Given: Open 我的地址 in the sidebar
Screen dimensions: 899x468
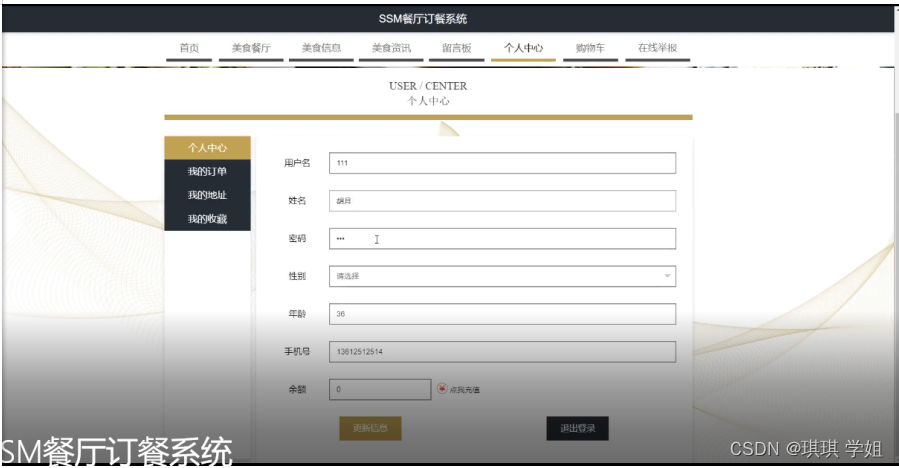Looking at the screenshot, I should (x=208, y=195).
